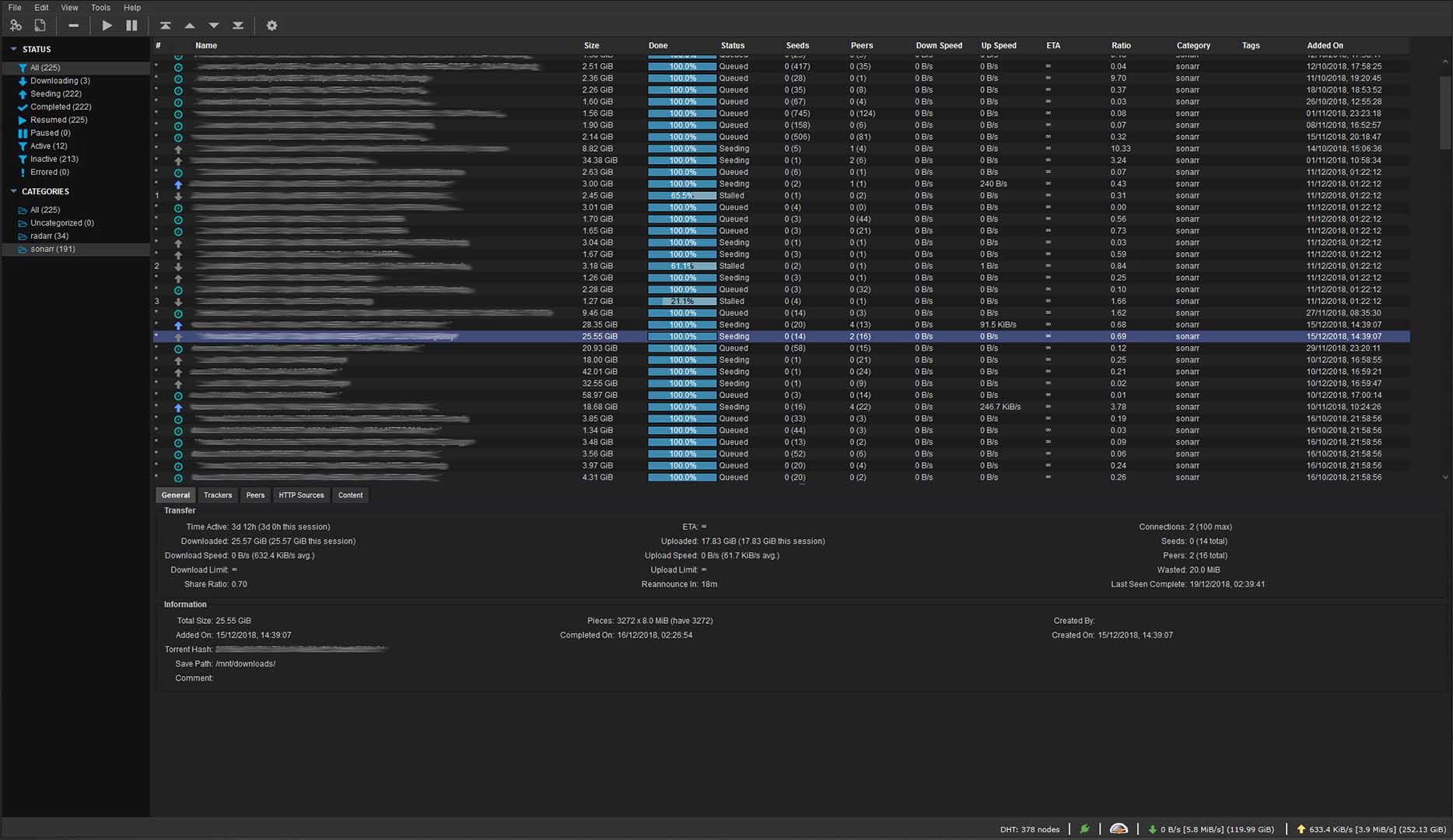Filter torrents by Paused (0) status

50,132
